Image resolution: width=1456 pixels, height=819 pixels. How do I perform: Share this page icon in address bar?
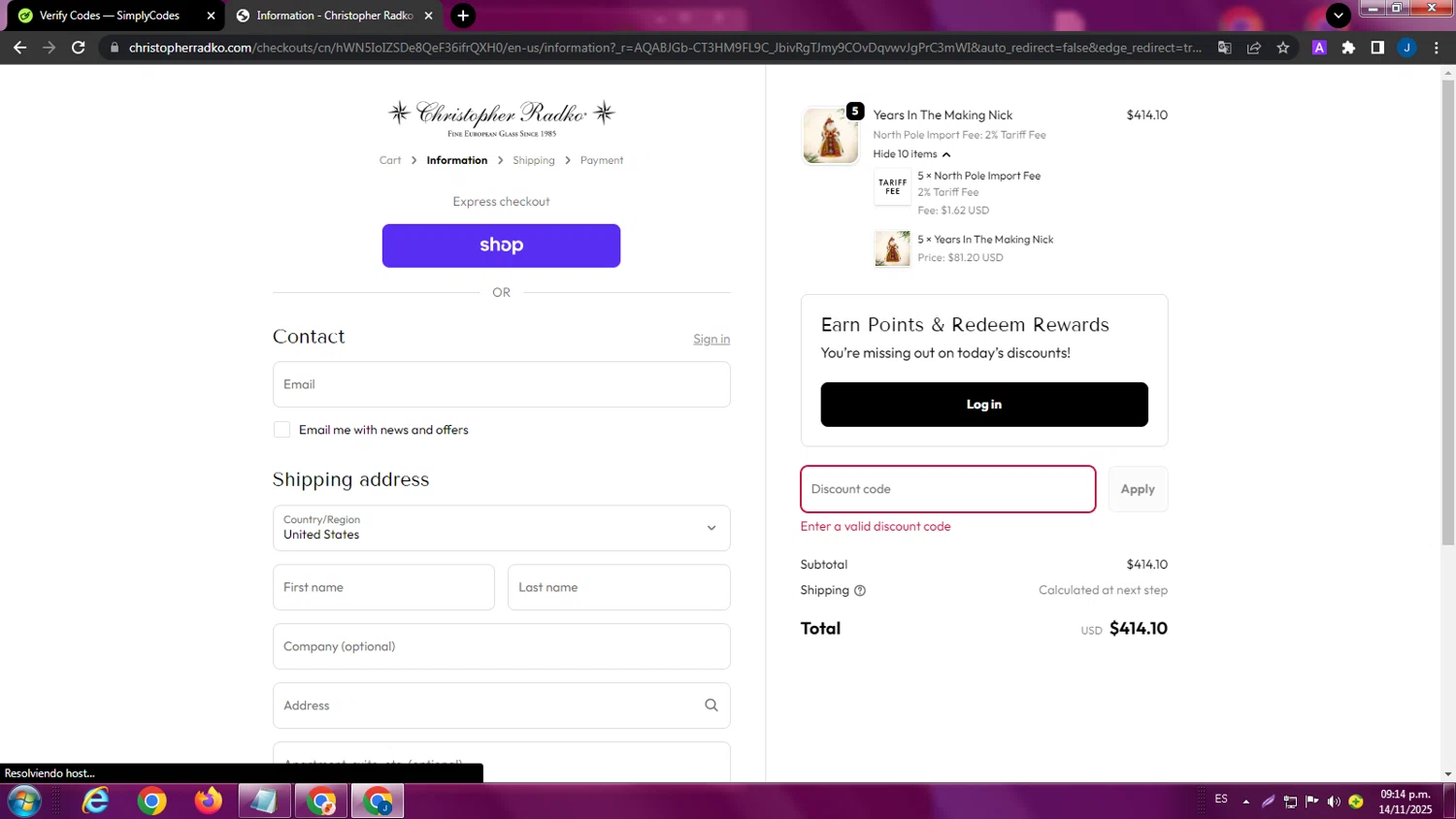pos(1254,48)
